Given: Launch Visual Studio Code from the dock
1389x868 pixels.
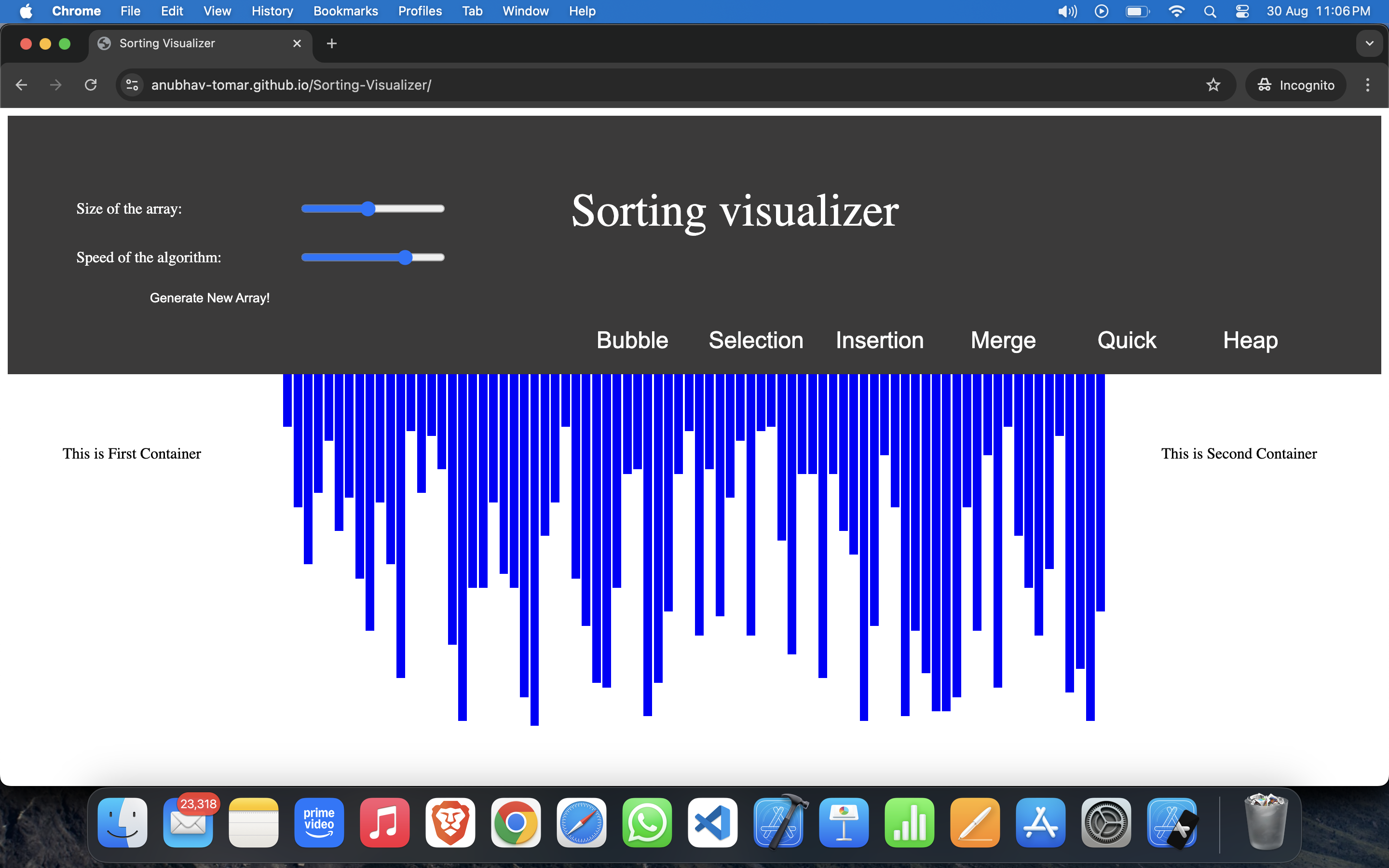Looking at the screenshot, I should pyautogui.click(x=712, y=823).
